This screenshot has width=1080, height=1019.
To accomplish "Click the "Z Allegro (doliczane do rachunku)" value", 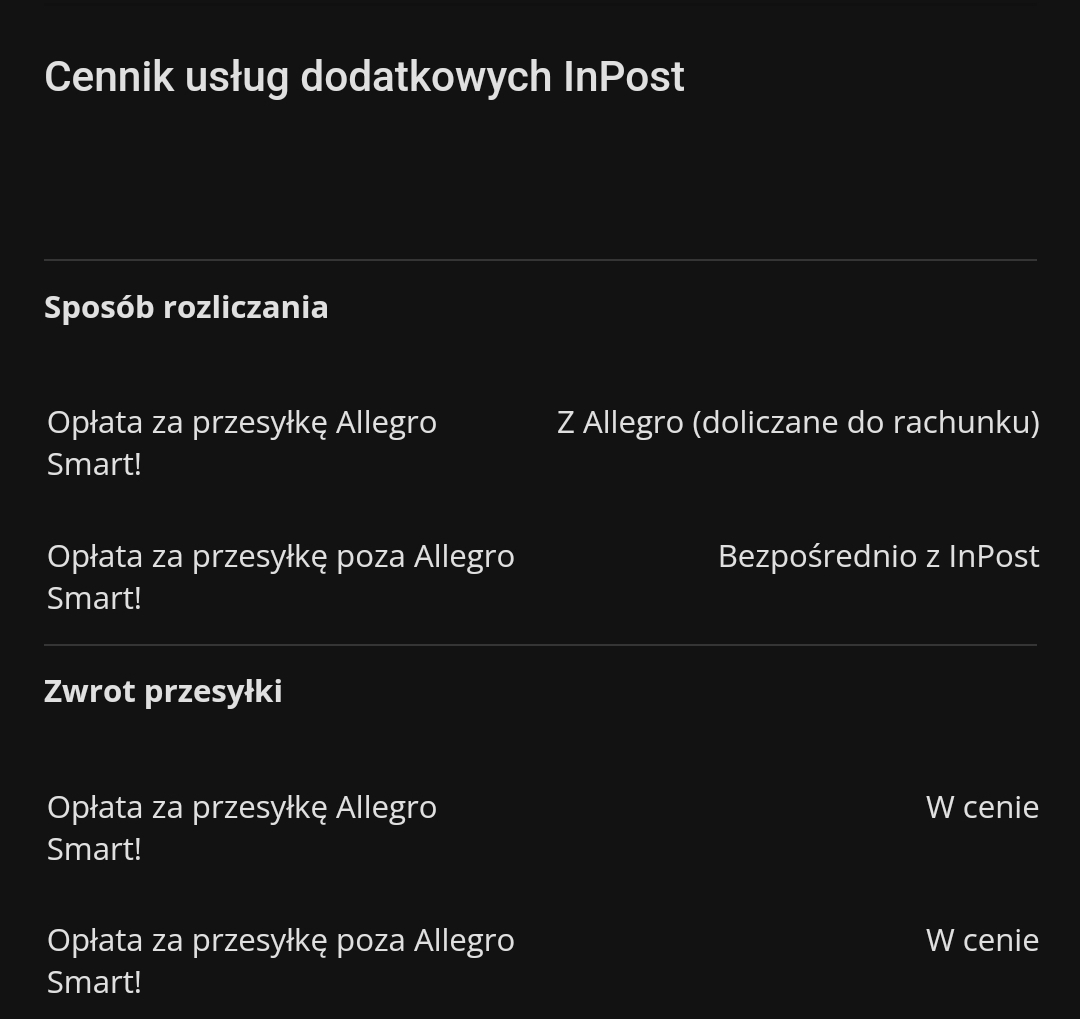I will click(798, 422).
